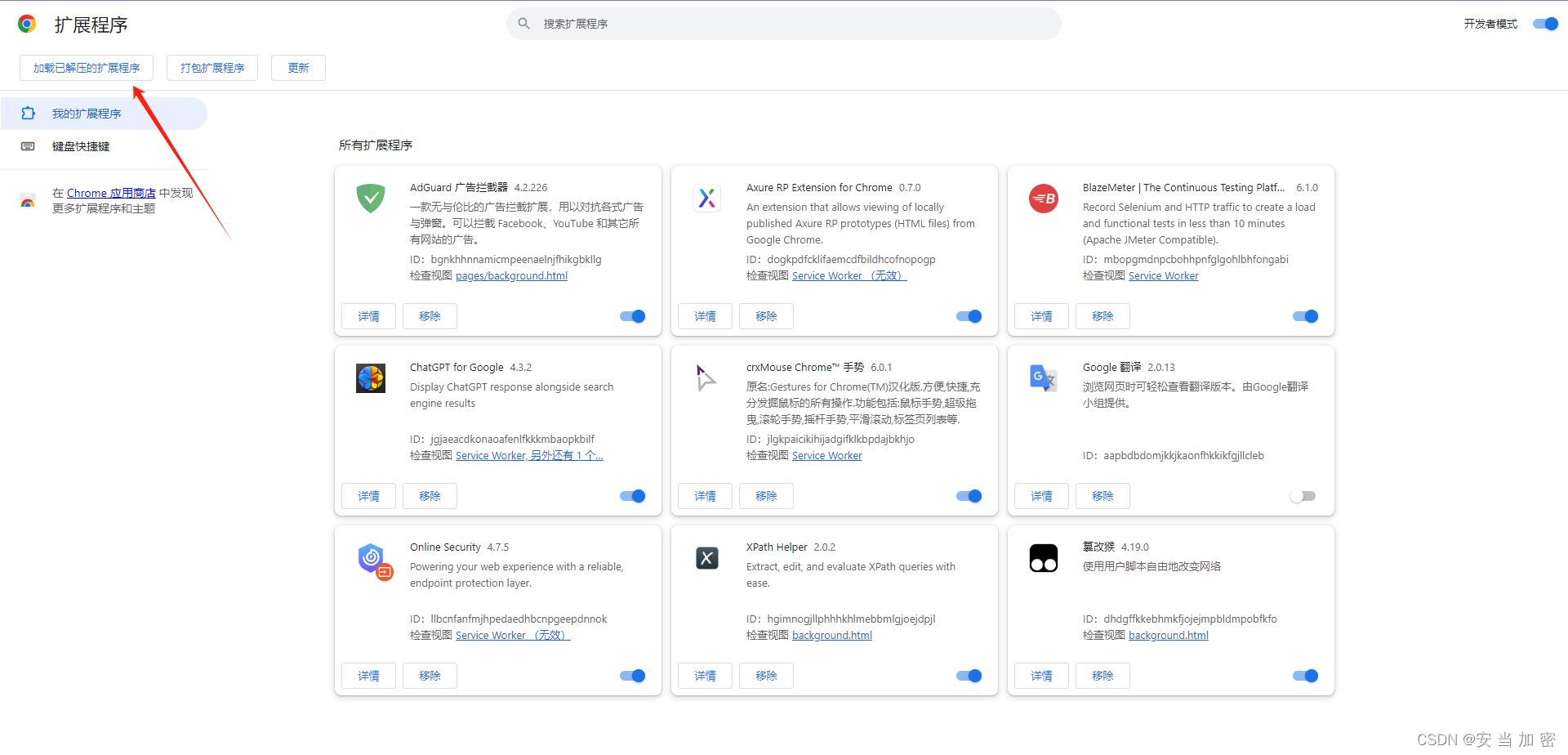Screen dimensions: 1568x755
Task: Inspect crxMouse Service Worker link
Action: coord(826,456)
